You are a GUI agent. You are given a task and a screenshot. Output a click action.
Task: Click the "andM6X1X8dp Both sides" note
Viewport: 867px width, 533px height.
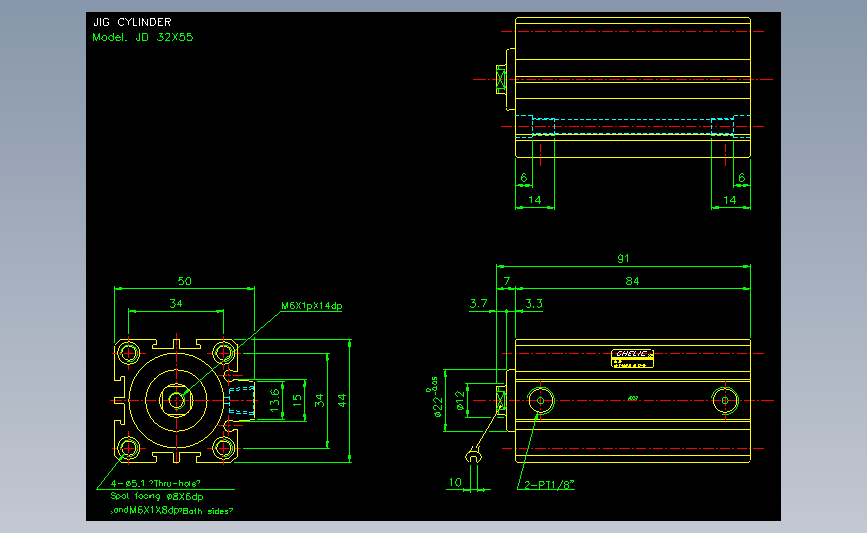click(x=172, y=510)
